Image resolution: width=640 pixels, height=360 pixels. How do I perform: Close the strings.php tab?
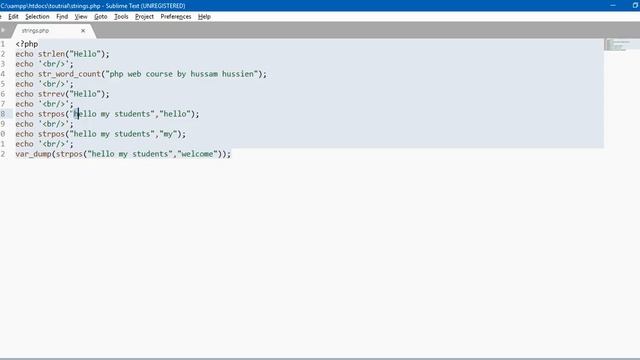(83, 31)
